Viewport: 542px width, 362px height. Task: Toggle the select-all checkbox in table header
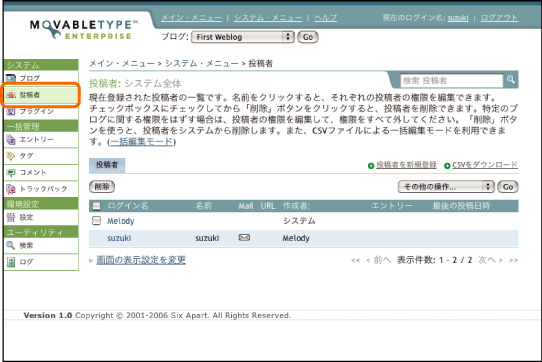tap(96, 206)
